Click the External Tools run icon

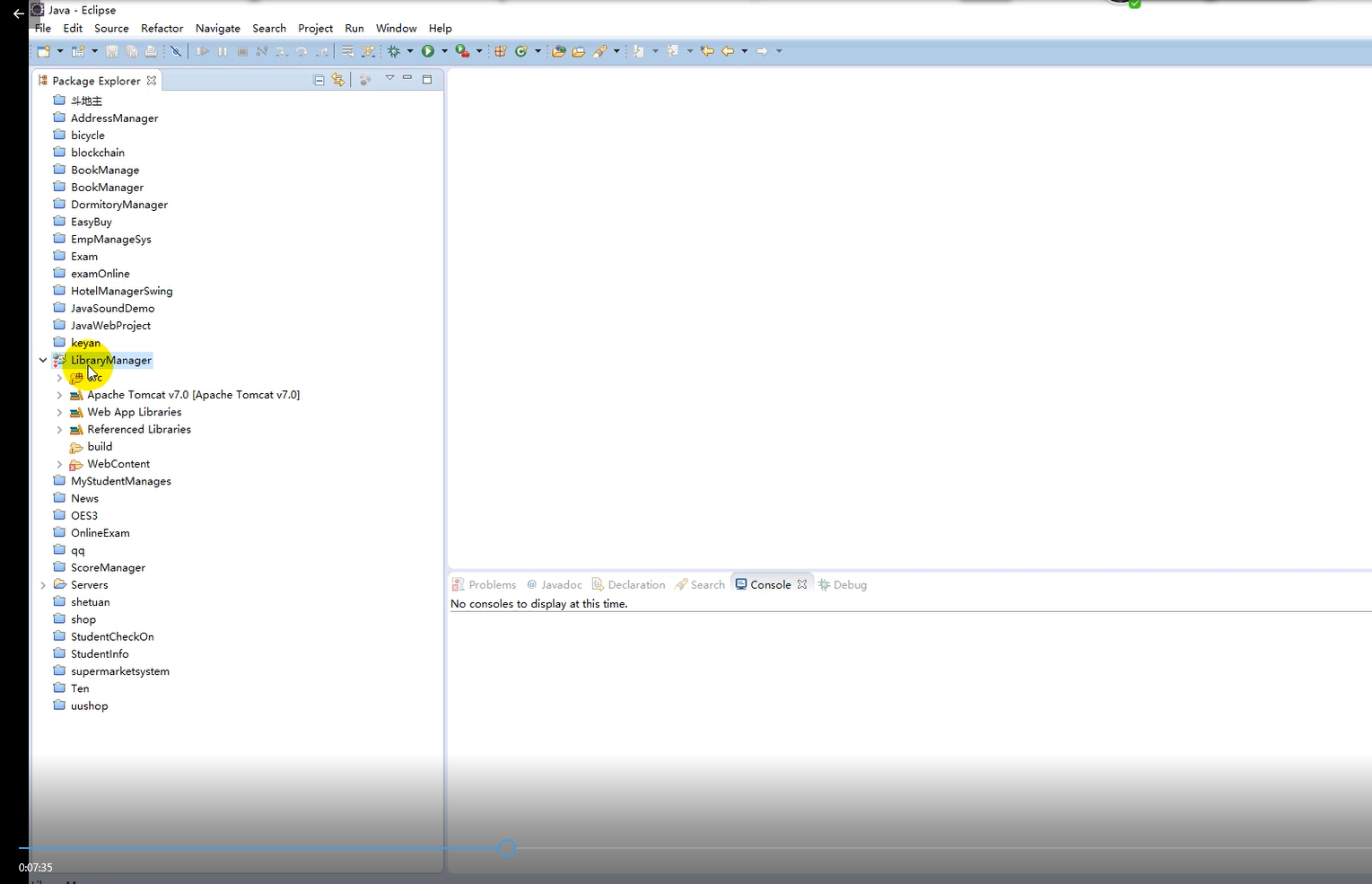pos(462,51)
